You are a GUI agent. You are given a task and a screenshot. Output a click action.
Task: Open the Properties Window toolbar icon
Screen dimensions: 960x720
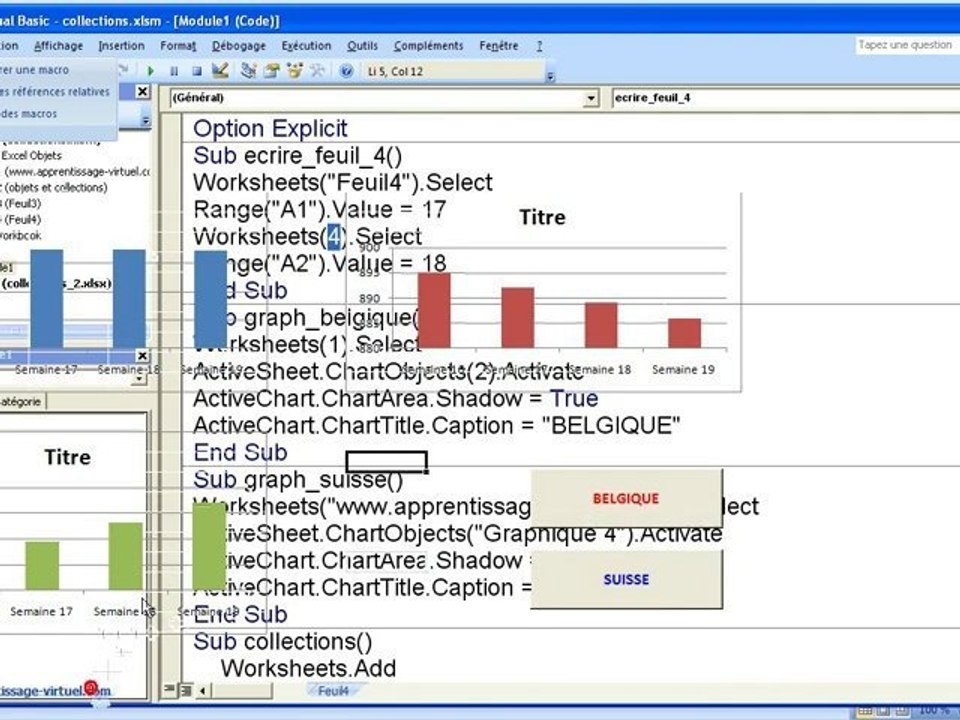[x=271, y=70]
